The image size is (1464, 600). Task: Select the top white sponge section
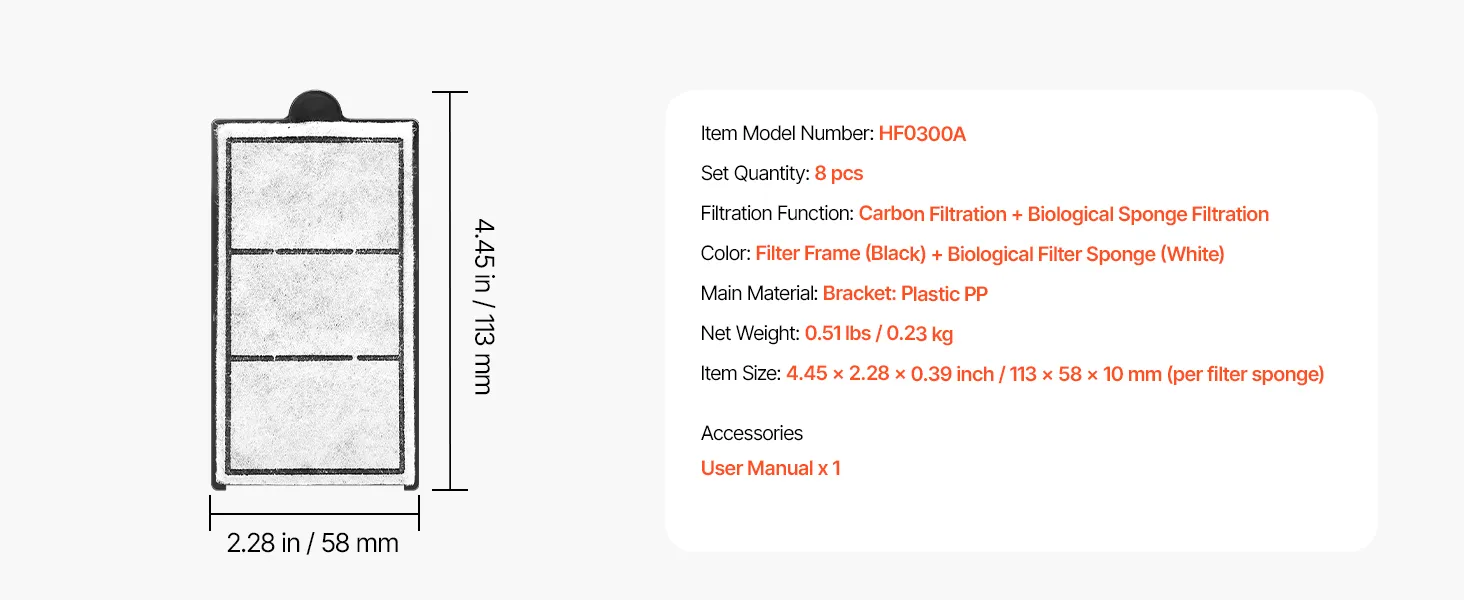point(314,193)
